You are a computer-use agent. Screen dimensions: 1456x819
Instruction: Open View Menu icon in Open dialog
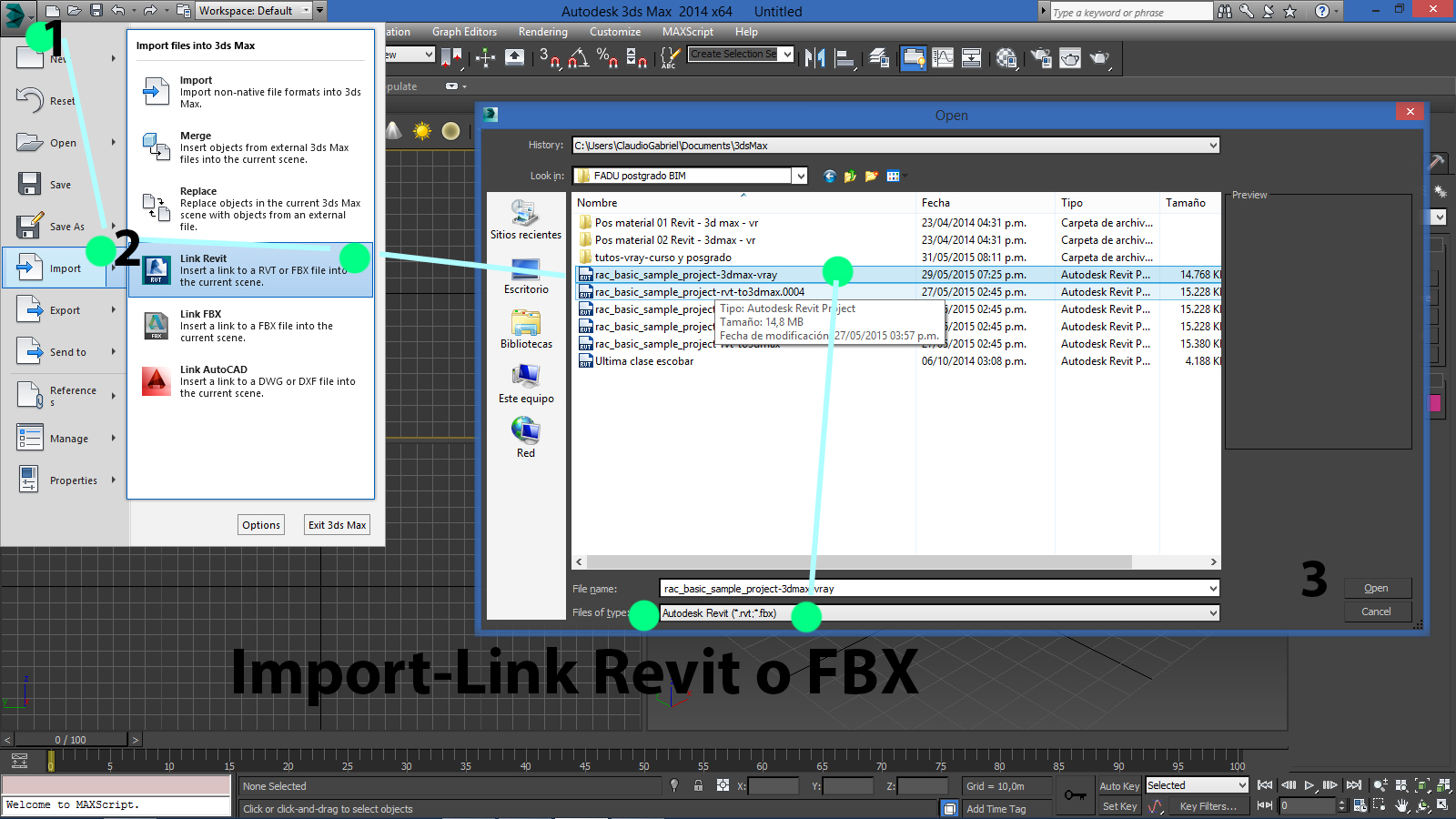(x=894, y=176)
